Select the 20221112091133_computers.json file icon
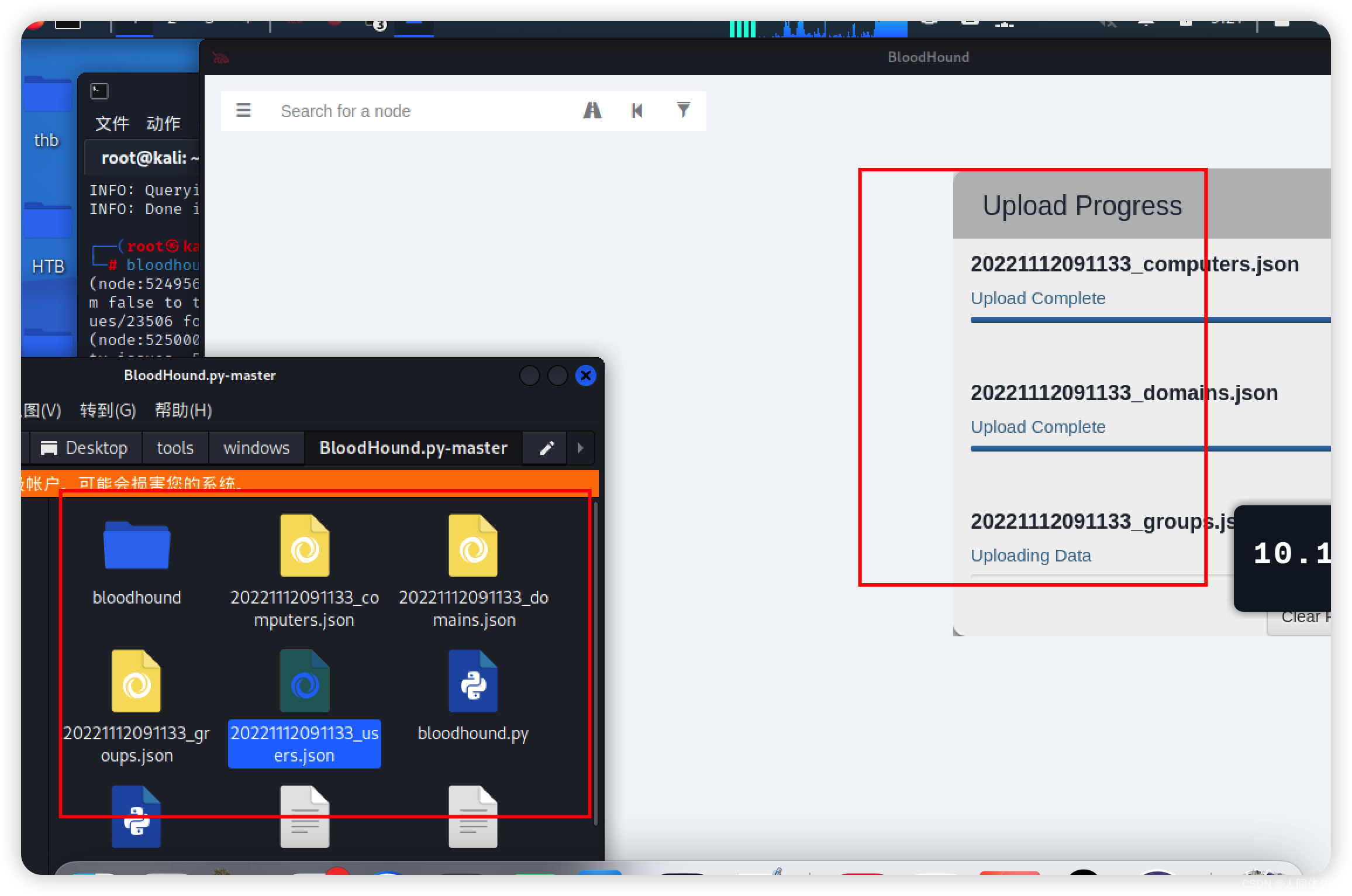This screenshot has width=1352, height=896. point(304,546)
